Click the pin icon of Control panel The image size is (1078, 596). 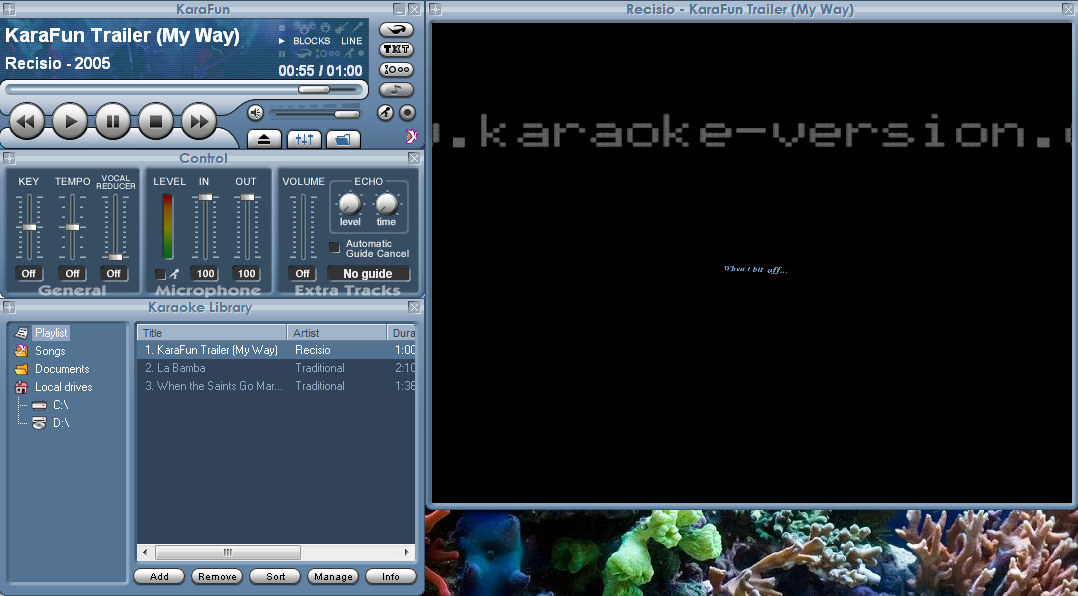click(x=9, y=159)
